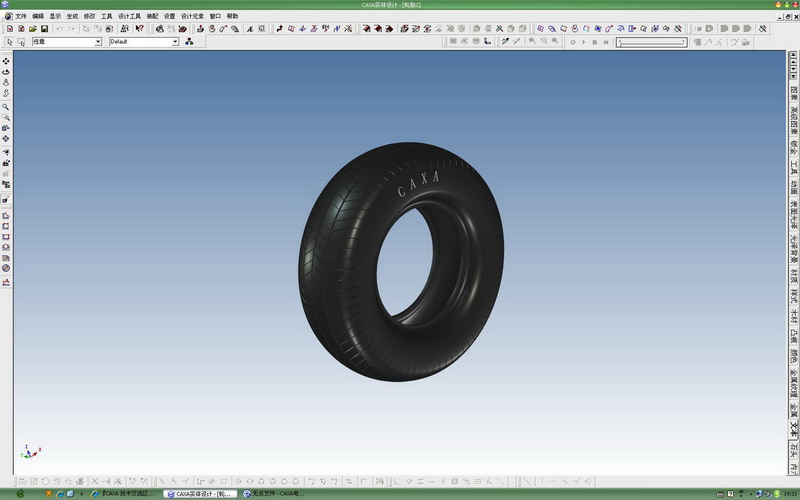Screen dimensions: 800x500
Task: Click the orbit rotate view tool
Action: [6, 72]
